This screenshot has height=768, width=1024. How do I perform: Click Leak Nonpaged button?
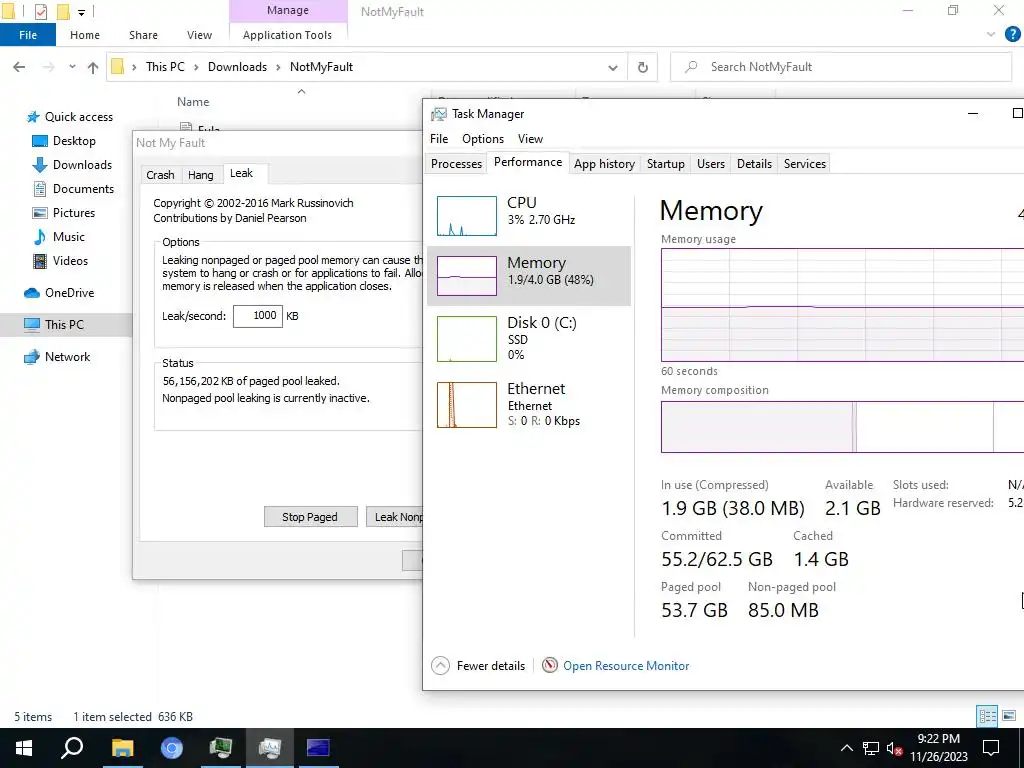(394, 517)
